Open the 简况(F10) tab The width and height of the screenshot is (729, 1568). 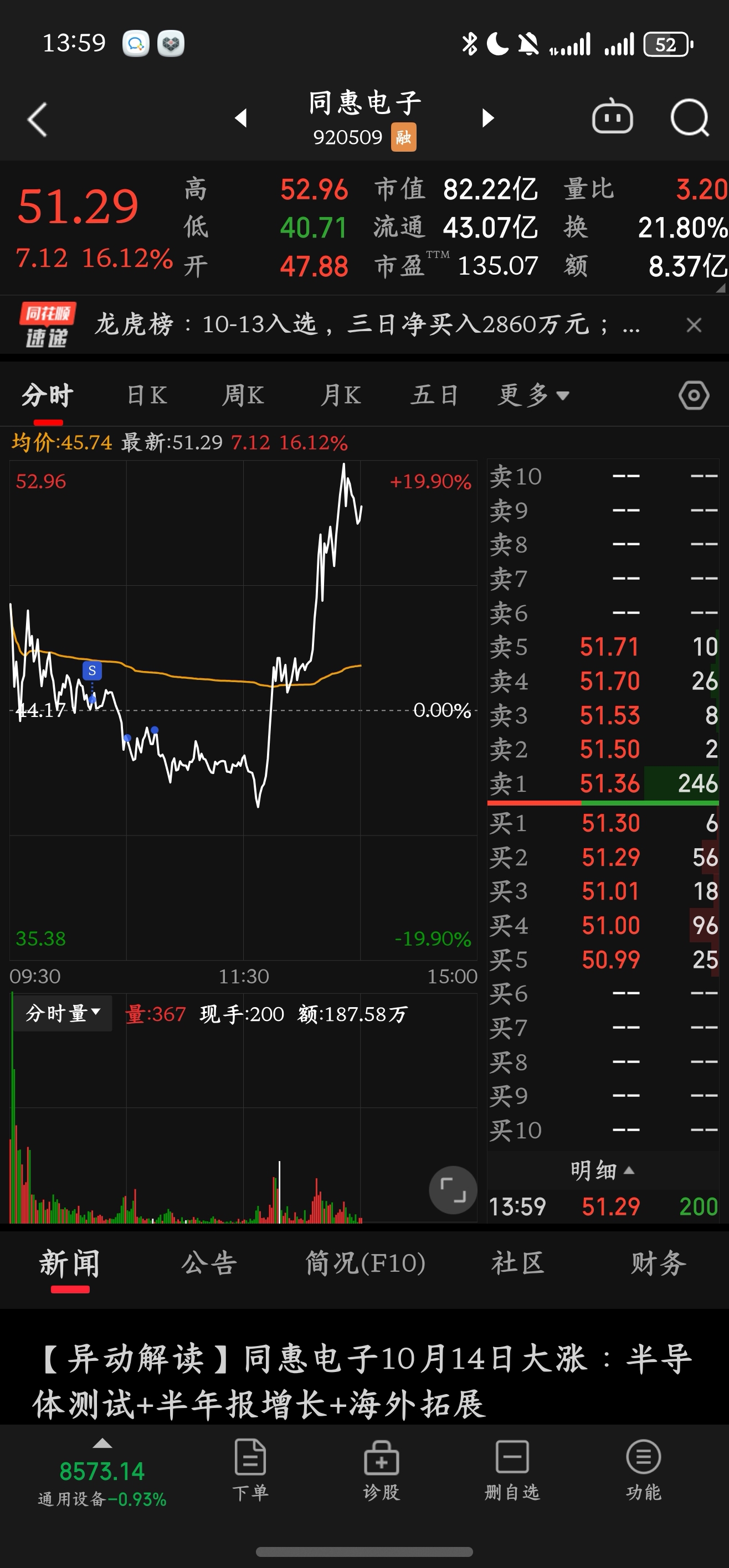pos(365,1263)
